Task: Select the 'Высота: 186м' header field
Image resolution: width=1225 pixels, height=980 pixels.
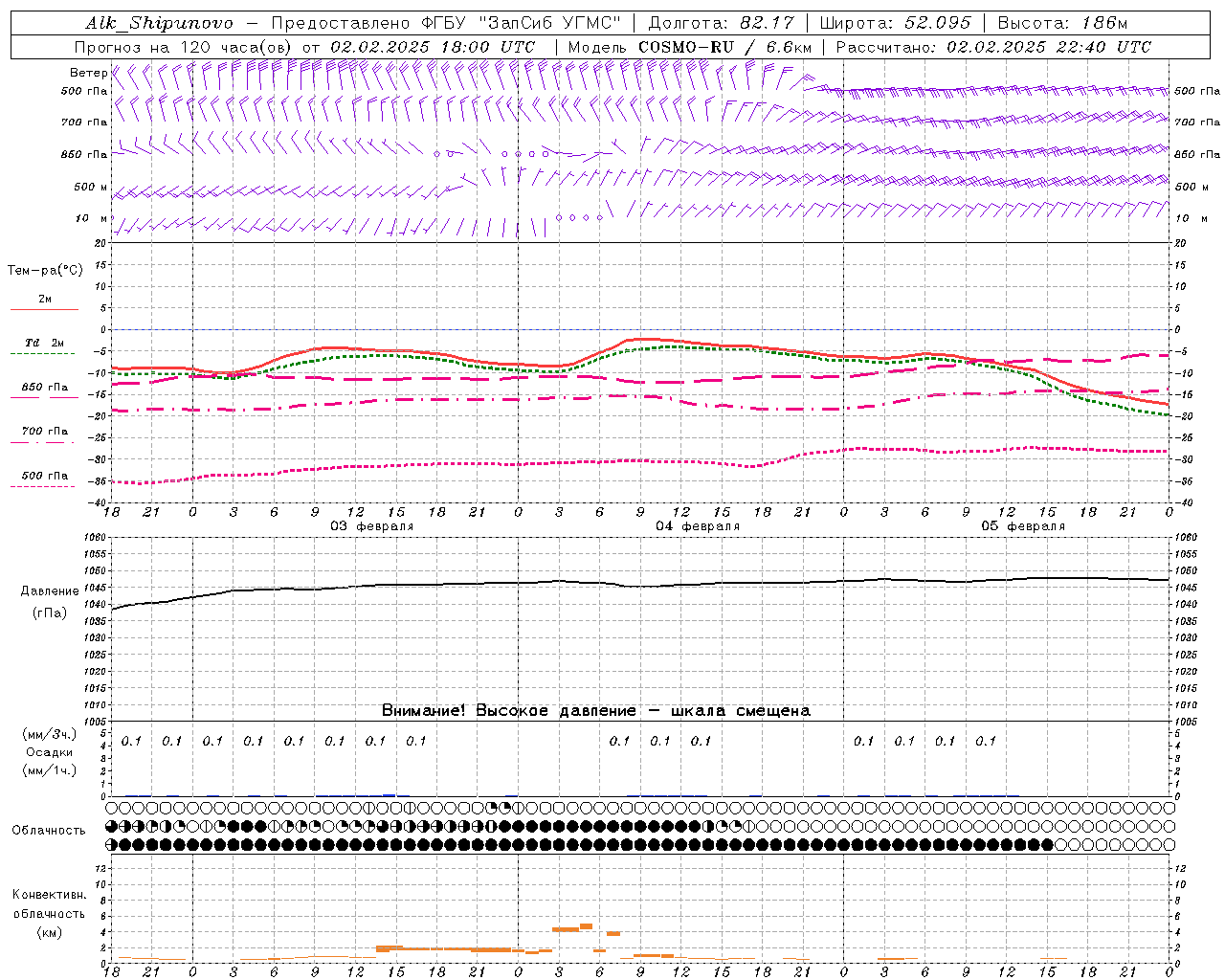Action: coord(1062,23)
